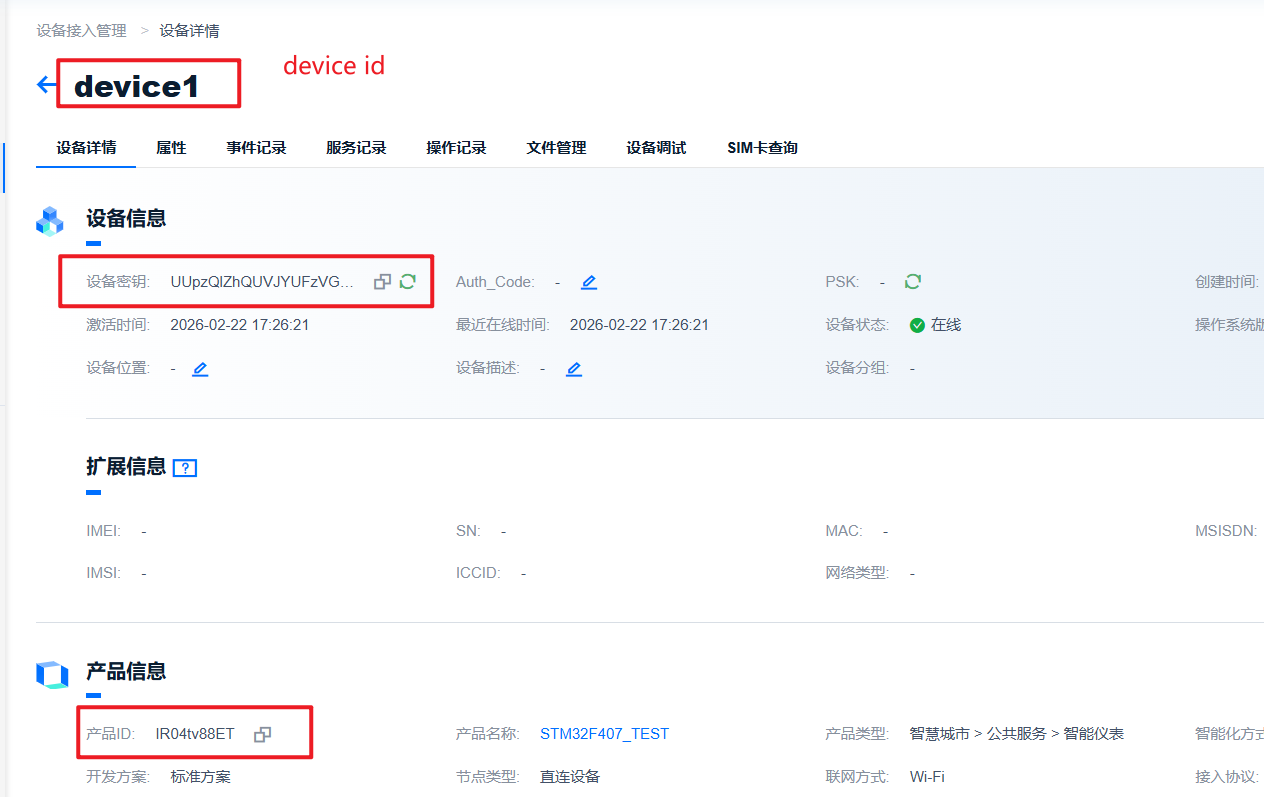This screenshot has width=1264, height=797.
Task: Switch to the 设备调试 tab
Action: click(x=656, y=148)
